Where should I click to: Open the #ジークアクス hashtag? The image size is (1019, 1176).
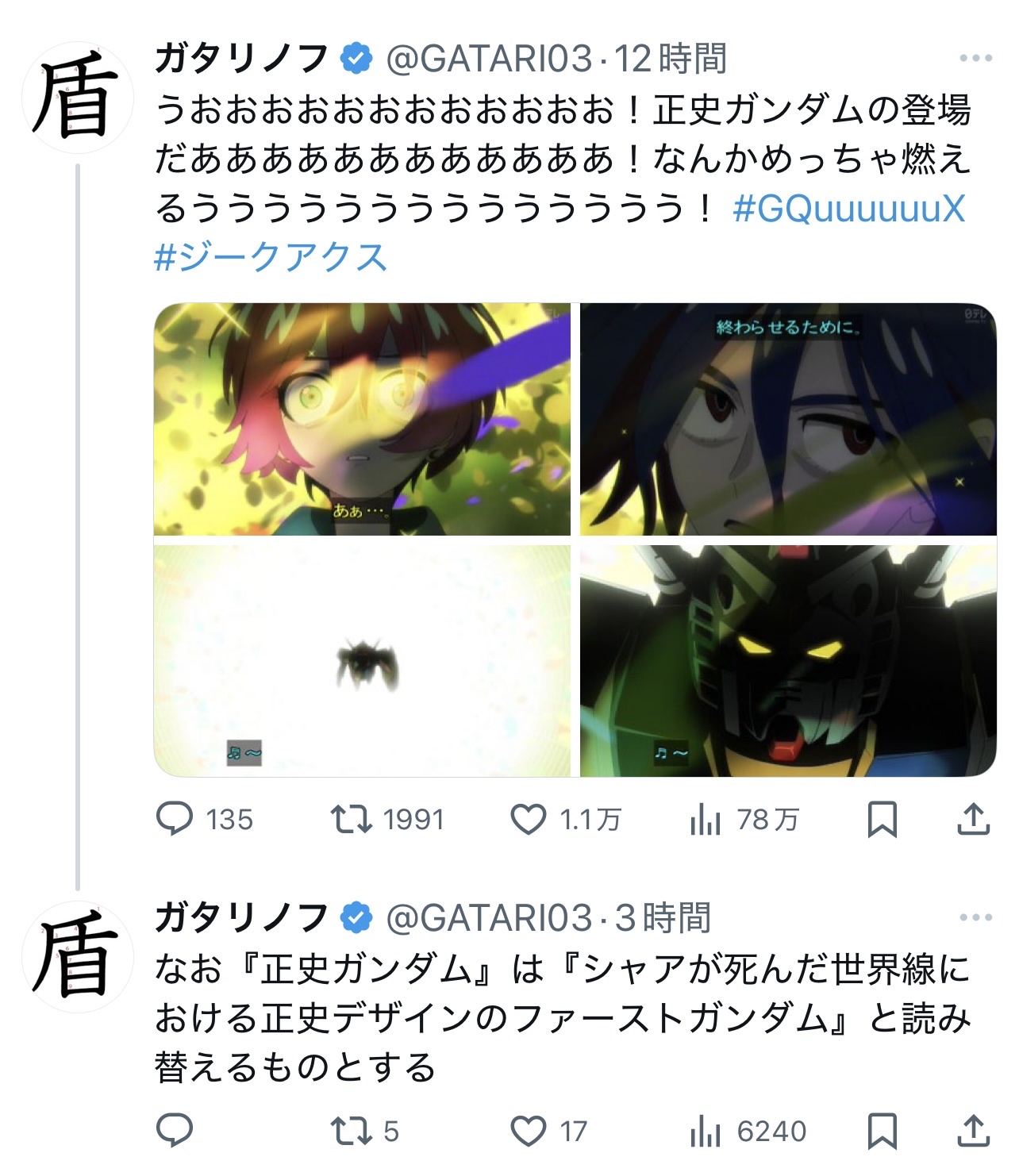[271, 258]
